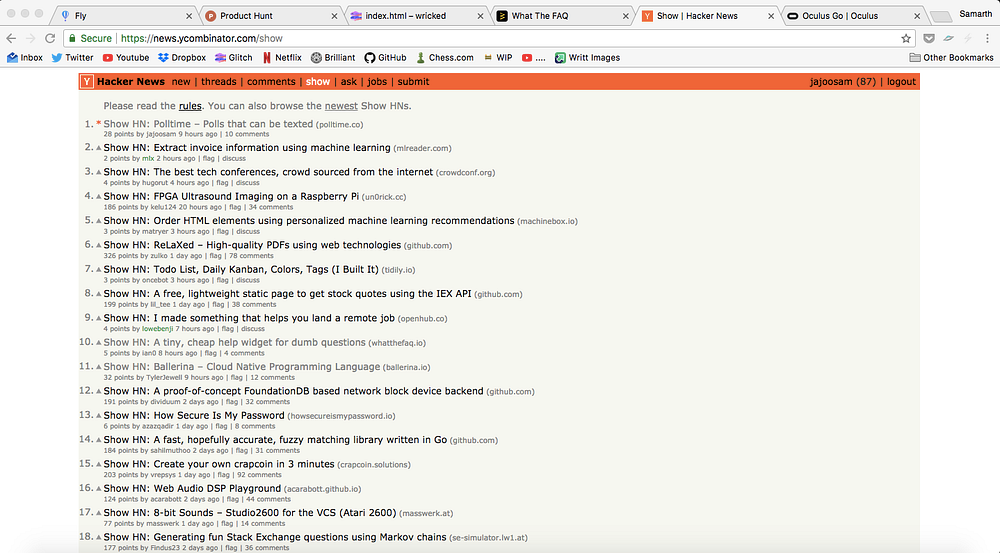Open the Pocket extension icon
Image resolution: width=1000 pixels, height=553 pixels.
pyautogui.click(x=929, y=38)
